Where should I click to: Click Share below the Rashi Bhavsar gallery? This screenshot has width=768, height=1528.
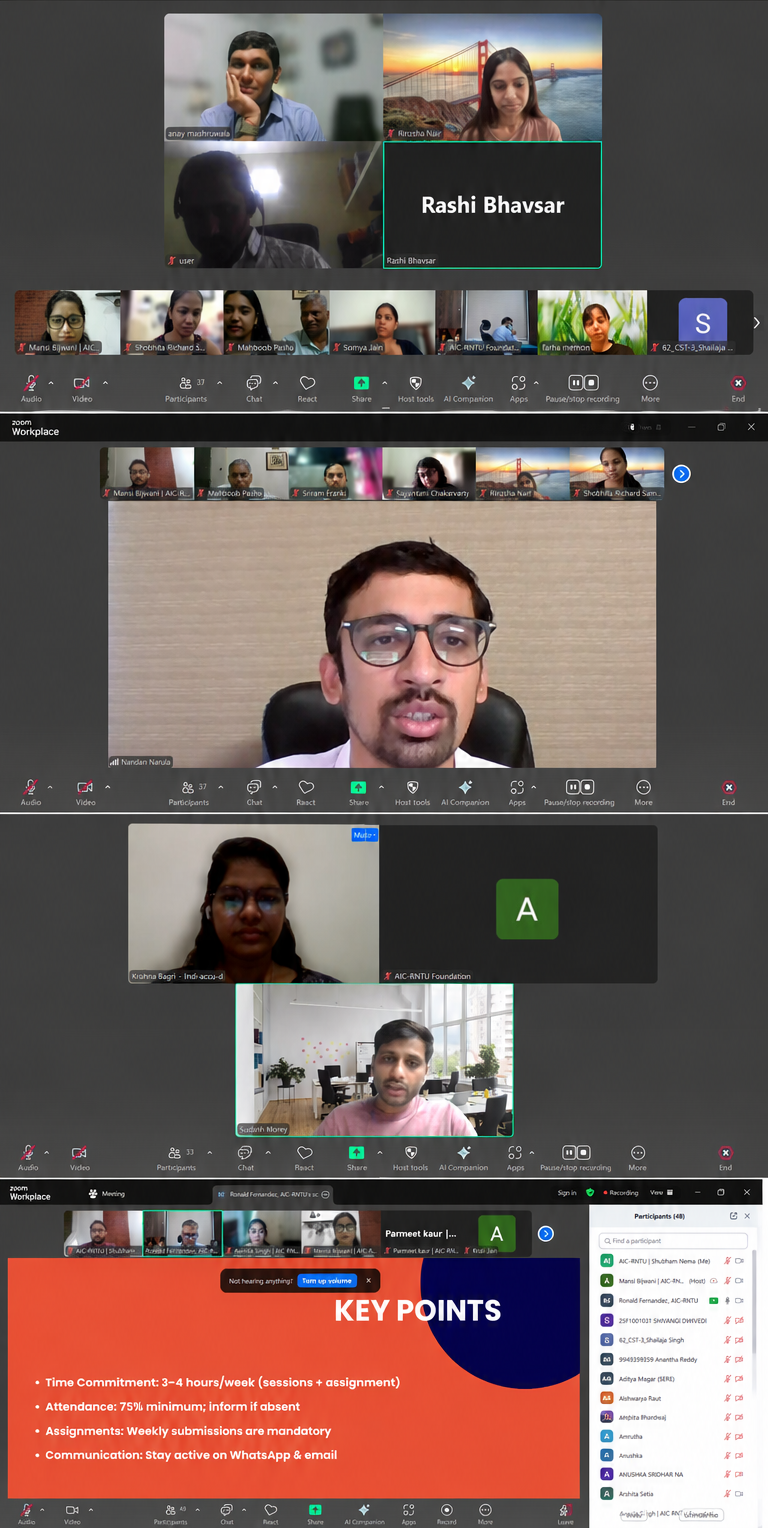(x=361, y=388)
